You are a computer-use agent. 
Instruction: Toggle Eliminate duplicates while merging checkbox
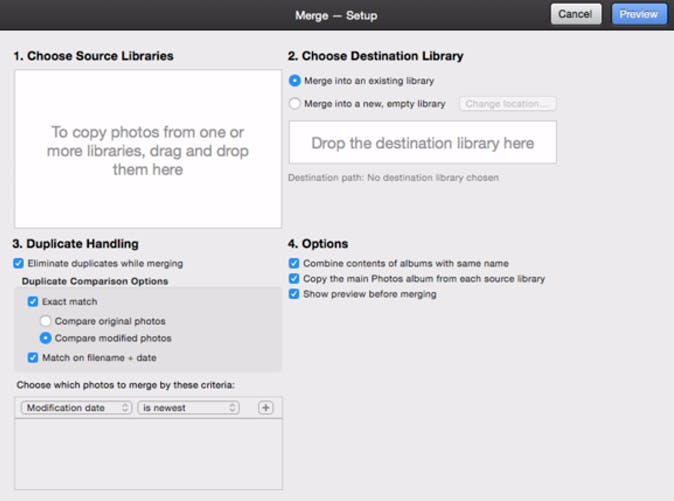click(18, 263)
